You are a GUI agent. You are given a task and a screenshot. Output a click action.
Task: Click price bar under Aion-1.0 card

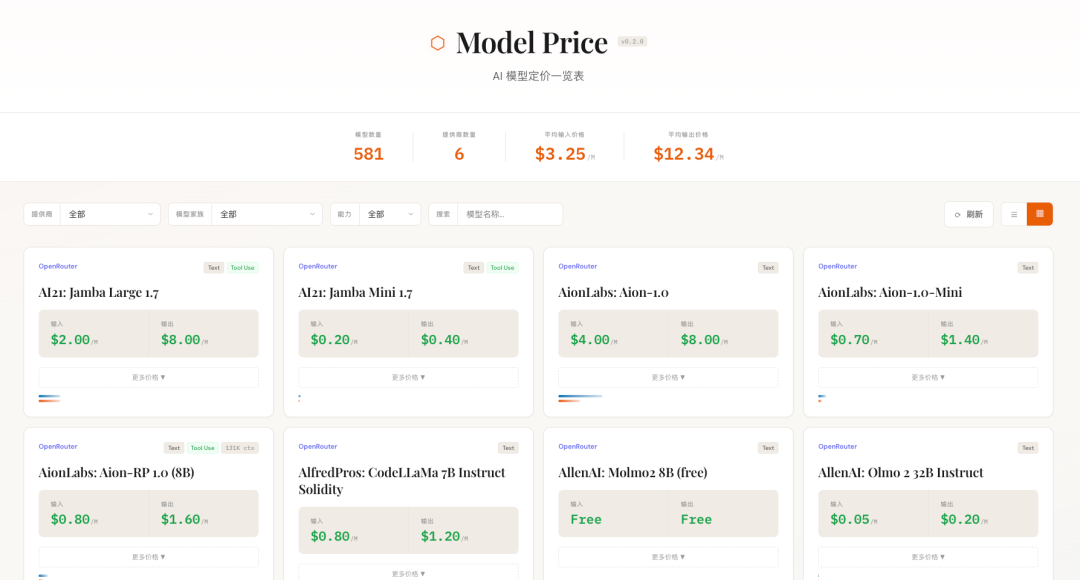(x=580, y=398)
